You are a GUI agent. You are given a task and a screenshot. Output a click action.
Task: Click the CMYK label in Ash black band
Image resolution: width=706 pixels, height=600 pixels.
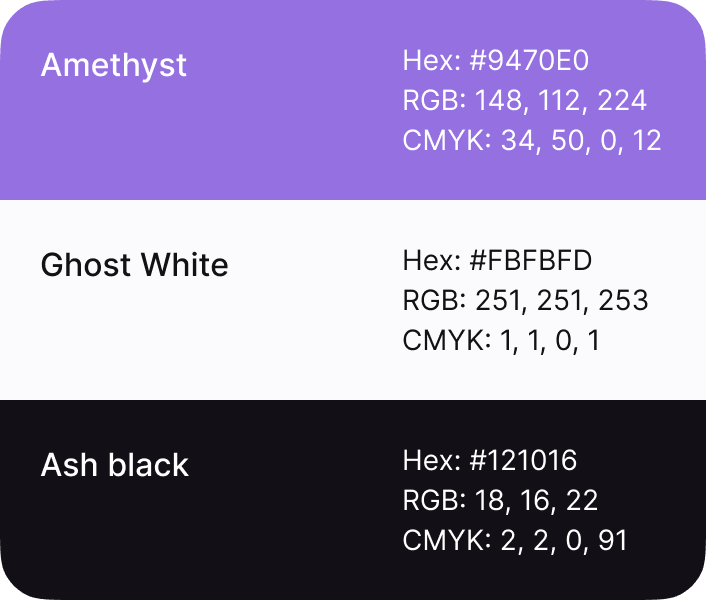[x=447, y=540]
